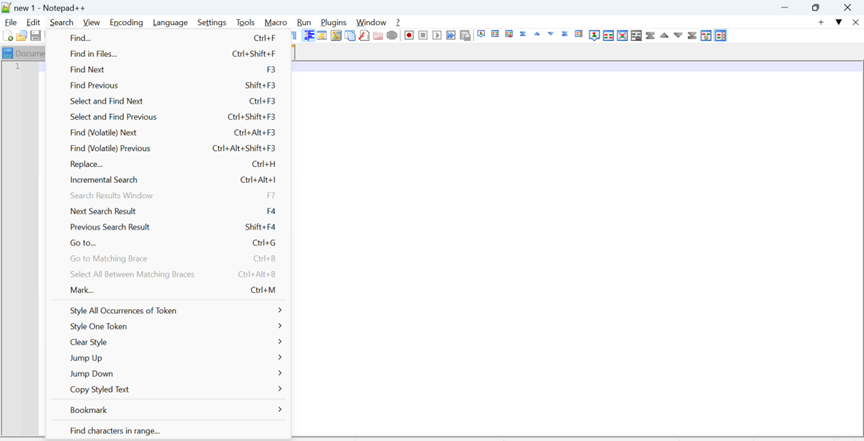Toggle the Document List toolbar icon

(x=350, y=36)
